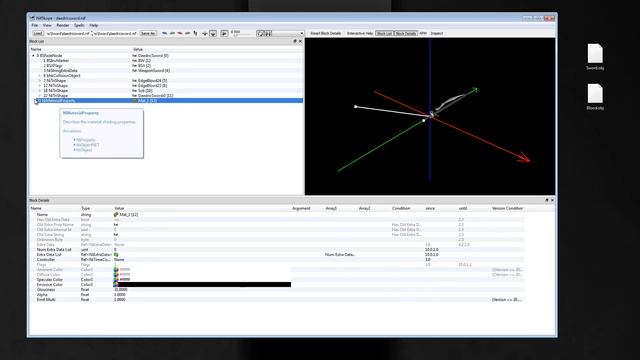
Task: Click the animation time slider
Action: 242,34
